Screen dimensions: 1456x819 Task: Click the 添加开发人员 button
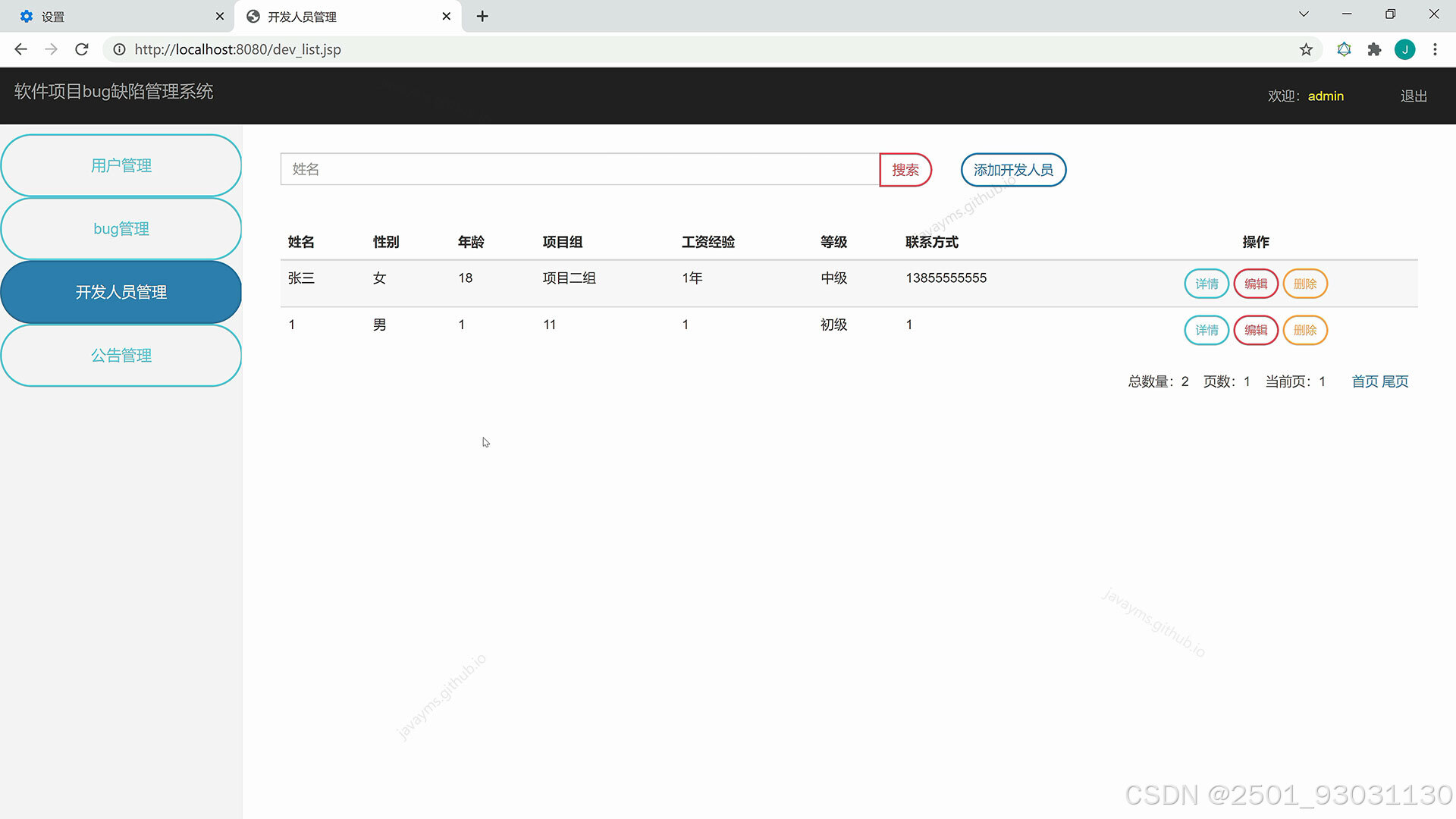(x=1013, y=170)
